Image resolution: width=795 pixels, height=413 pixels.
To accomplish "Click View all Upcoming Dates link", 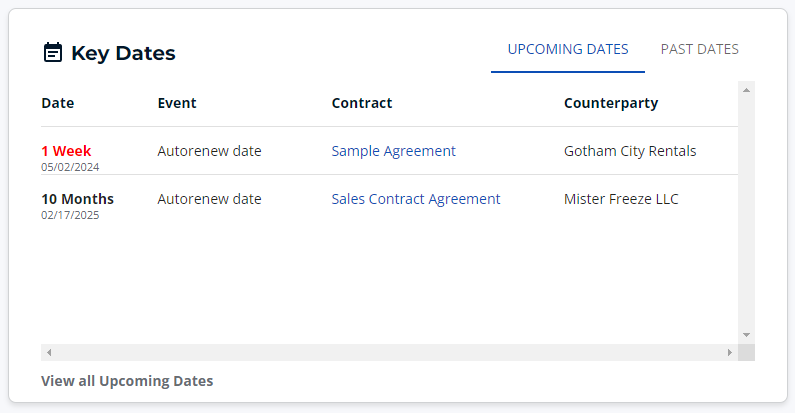I will (127, 381).
